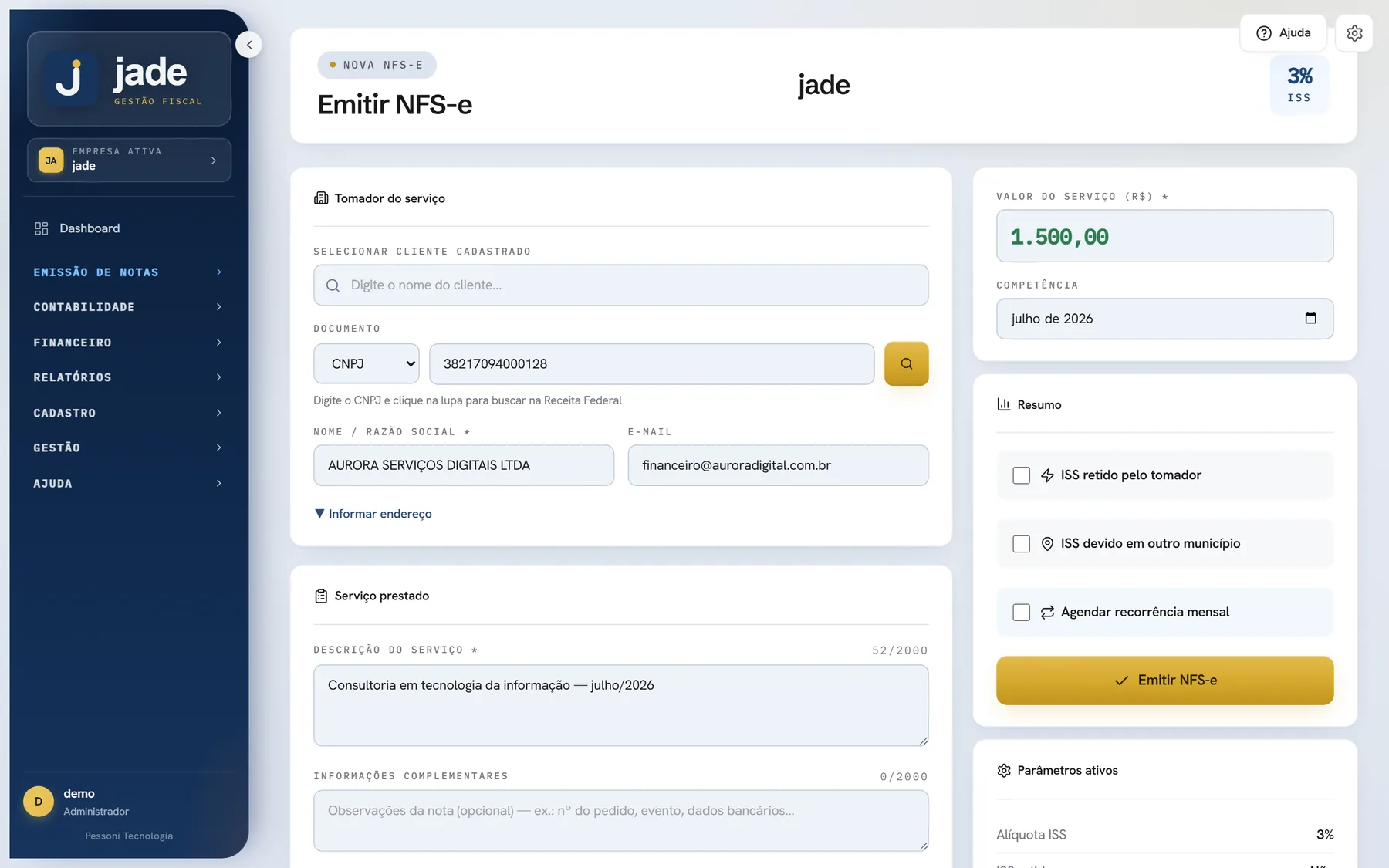Open the calendar picker in Competência field
The width and height of the screenshot is (1389, 868).
(1310, 318)
